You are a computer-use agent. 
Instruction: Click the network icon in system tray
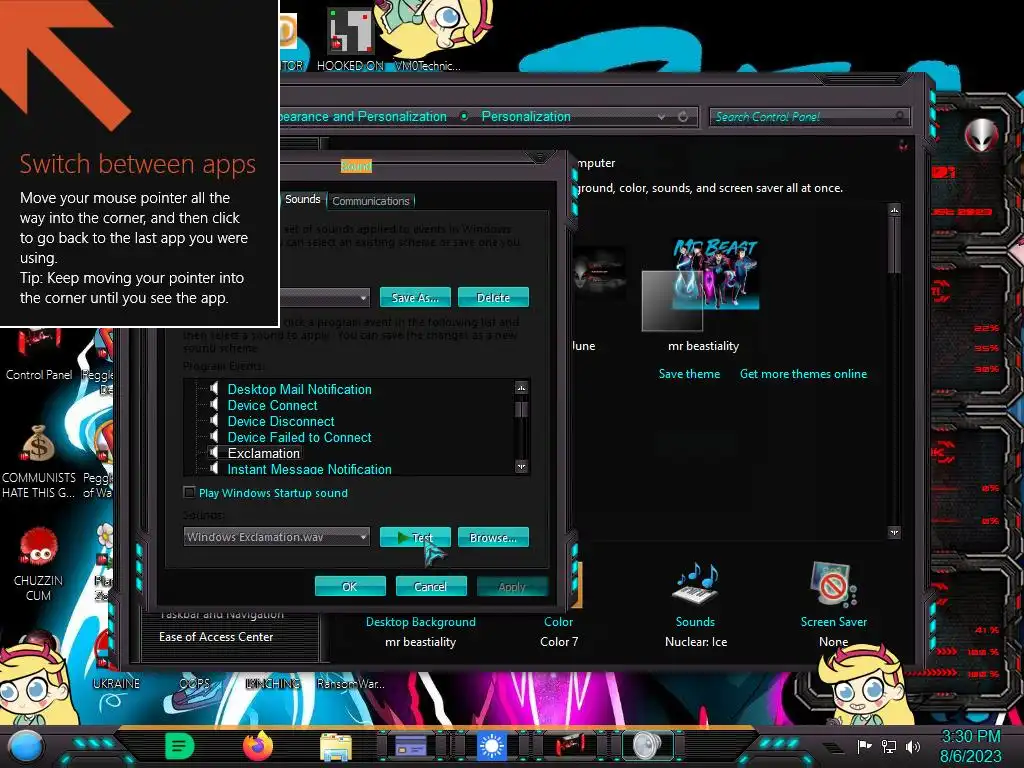(x=889, y=746)
